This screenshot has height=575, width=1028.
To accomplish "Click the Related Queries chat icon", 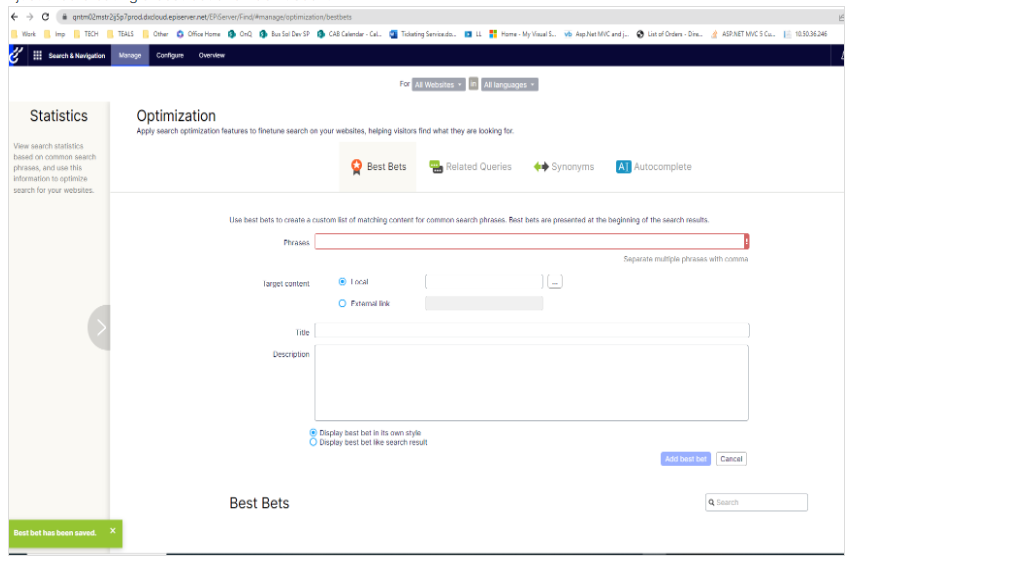I will click(436, 167).
